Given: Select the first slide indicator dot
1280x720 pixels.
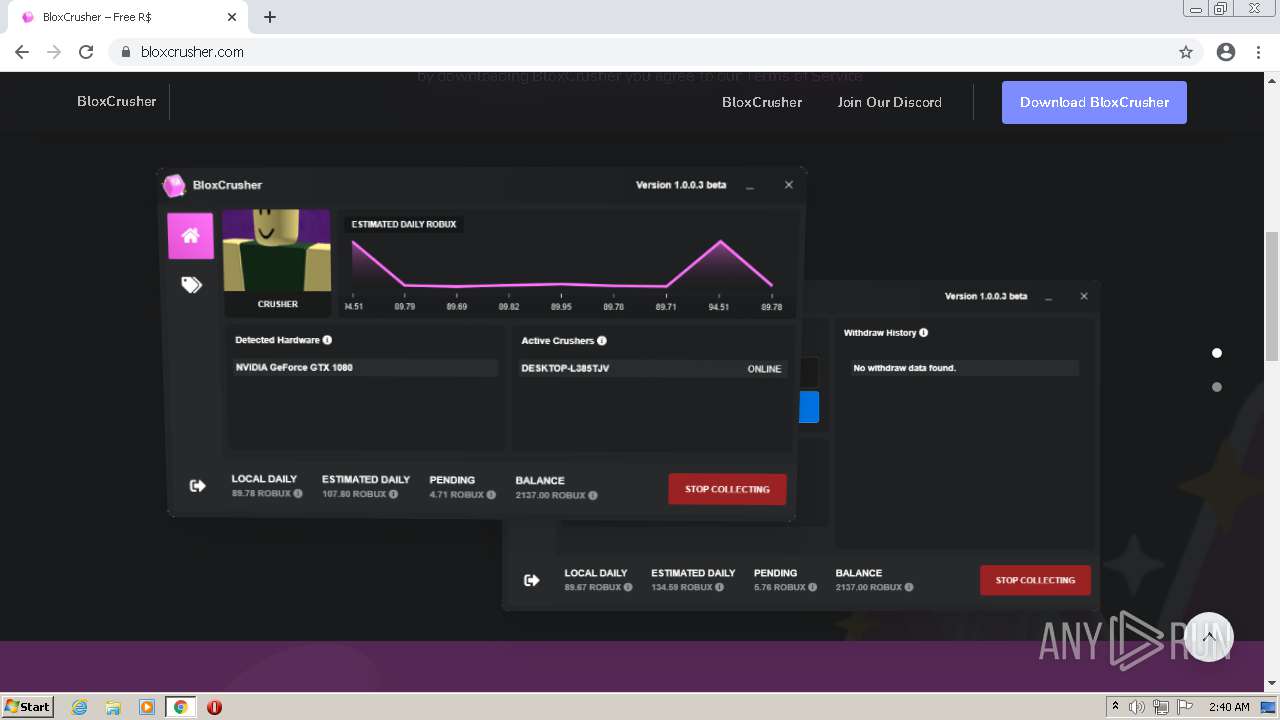Looking at the screenshot, I should pos(1217,353).
